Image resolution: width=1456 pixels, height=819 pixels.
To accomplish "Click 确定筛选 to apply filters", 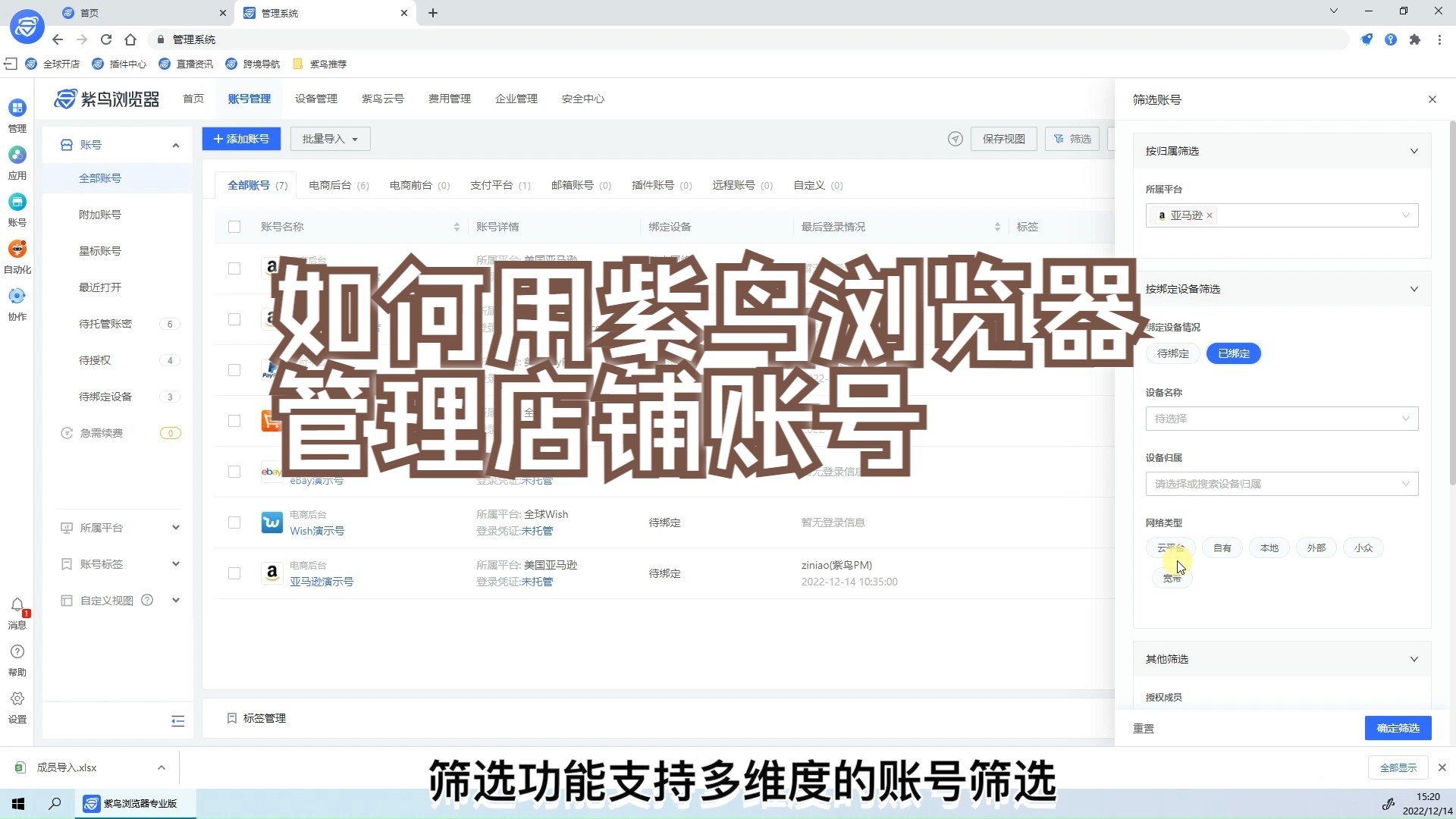I will [x=1398, y=728].
